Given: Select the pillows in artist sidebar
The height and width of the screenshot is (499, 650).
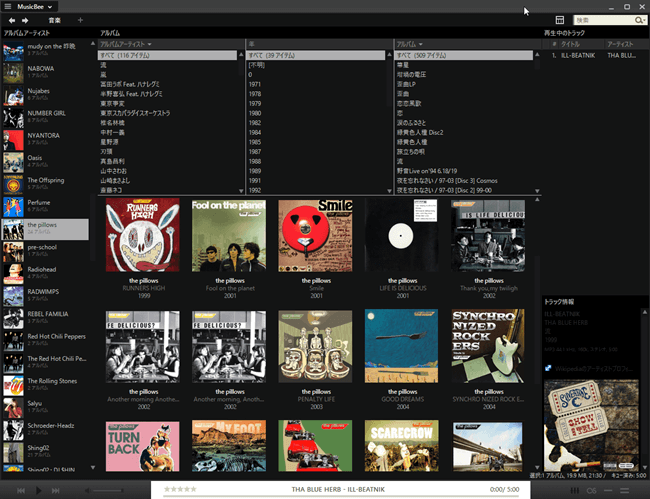Looking at the screenshot, I should 46,229.
